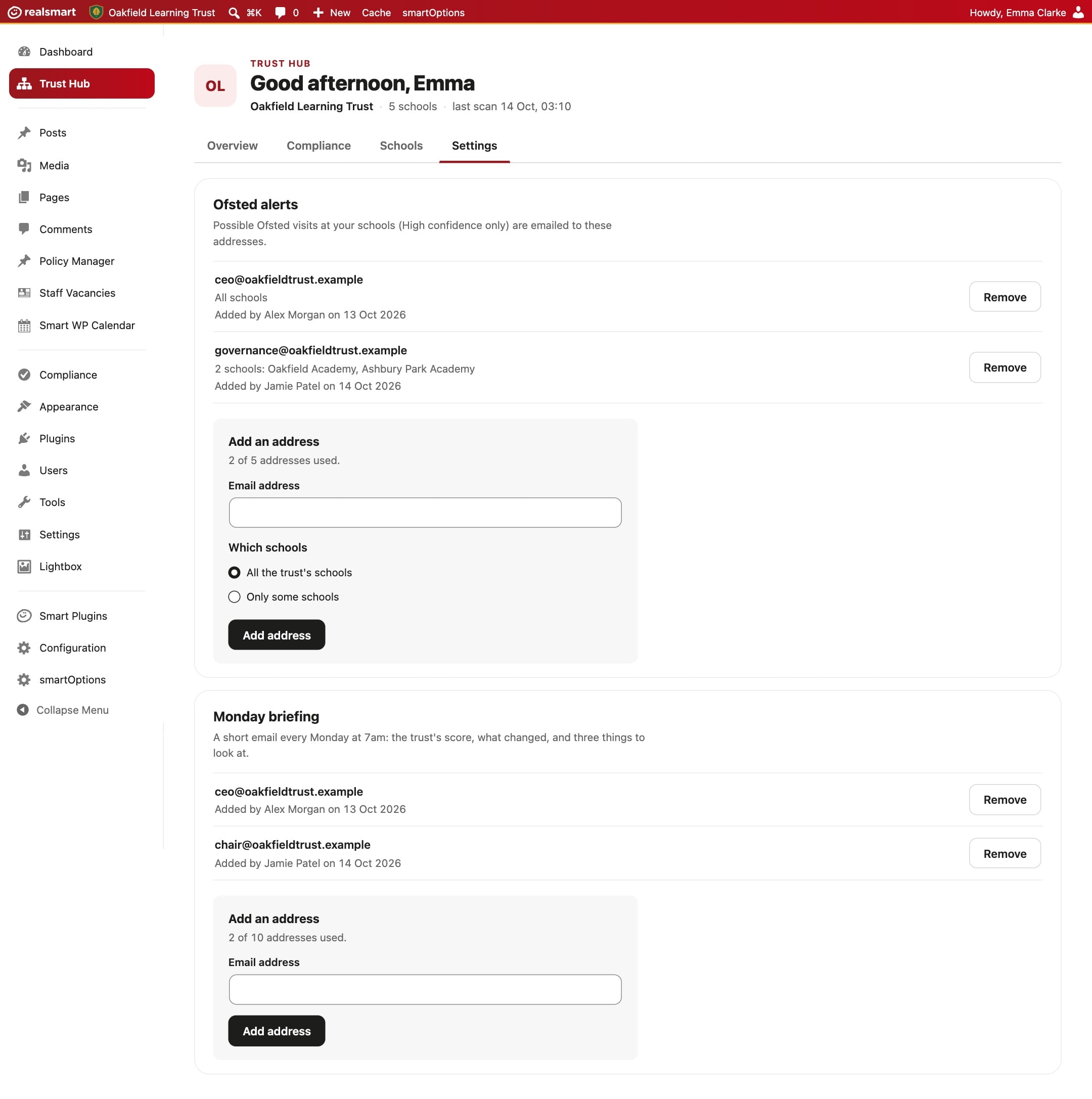Switch to the Overview tab

[232, 146]
